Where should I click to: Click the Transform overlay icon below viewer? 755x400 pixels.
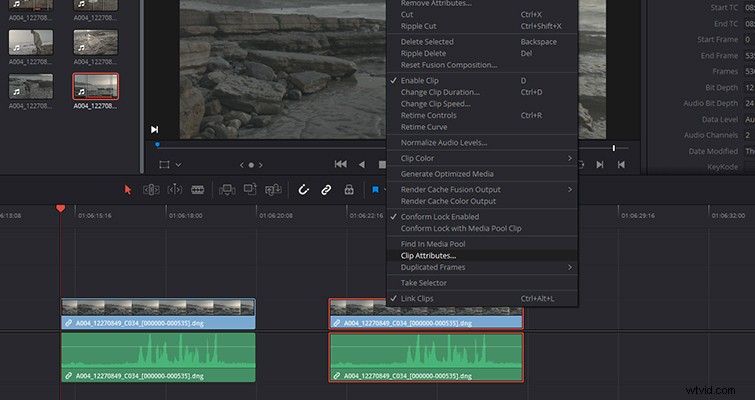(x=164, y=165)
